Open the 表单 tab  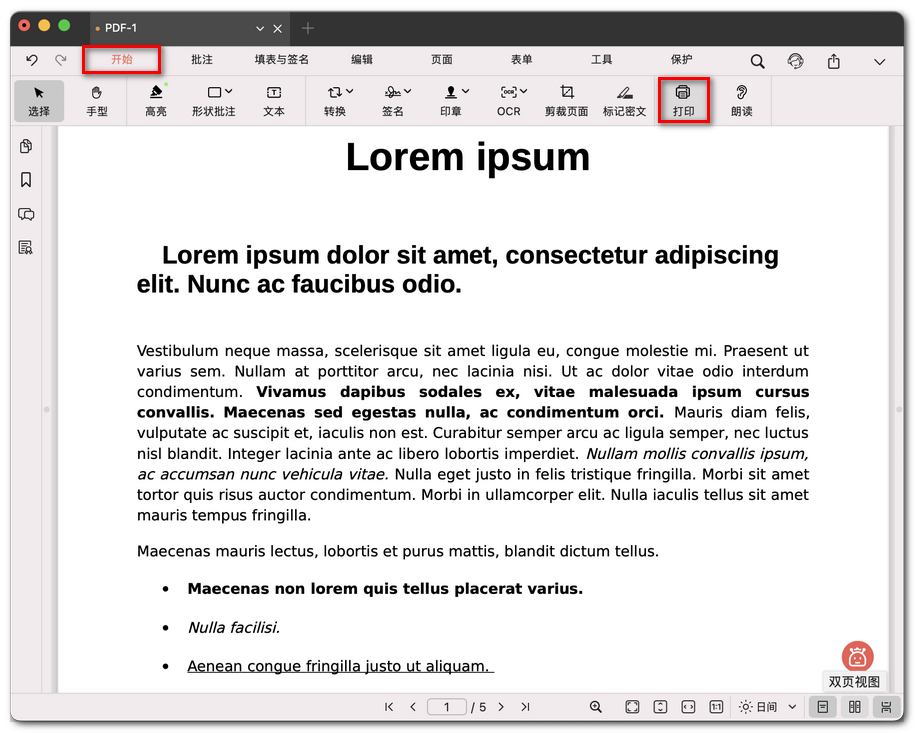tap(522, 60)
